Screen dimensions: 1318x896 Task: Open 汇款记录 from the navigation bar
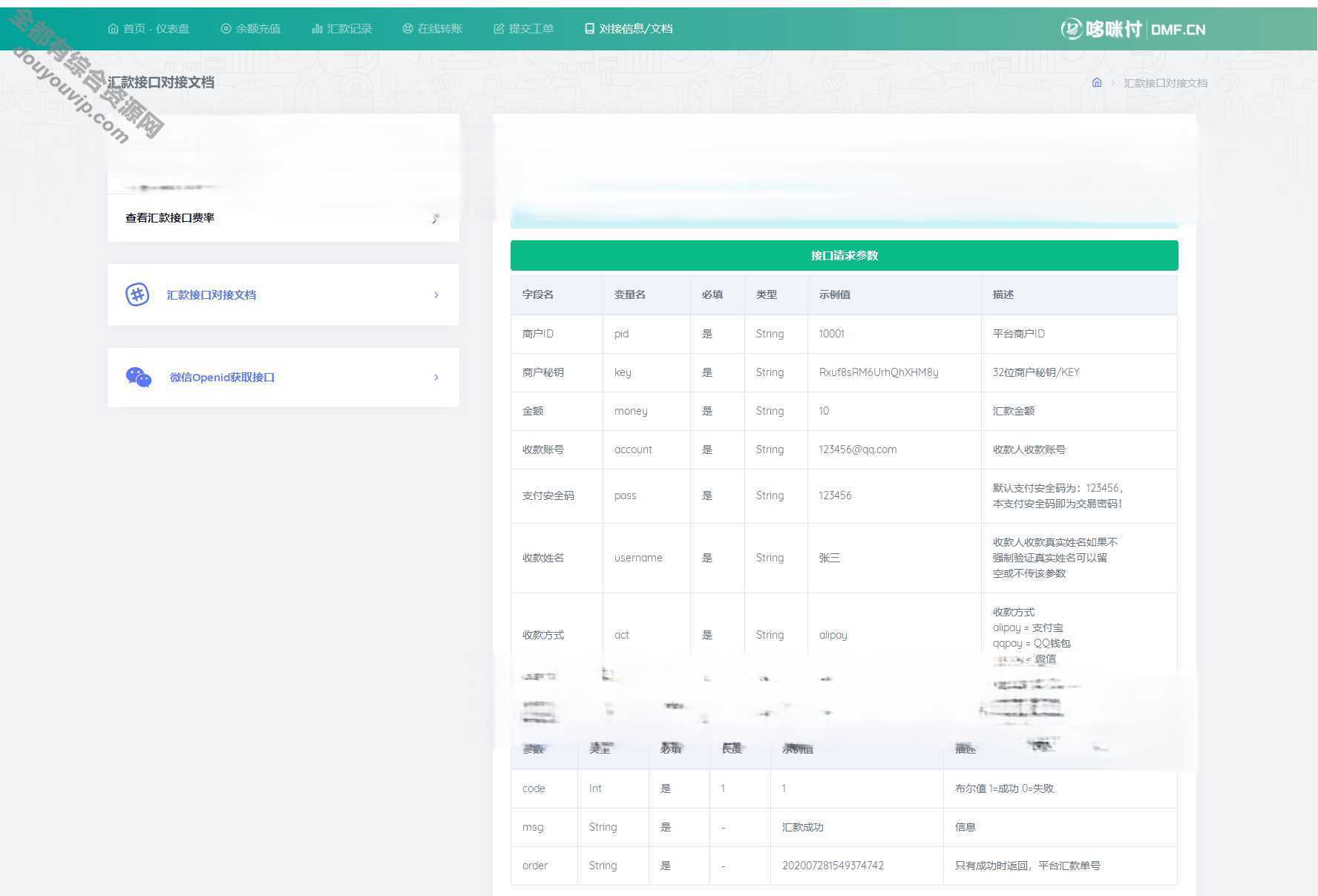[x=342, y=29]
